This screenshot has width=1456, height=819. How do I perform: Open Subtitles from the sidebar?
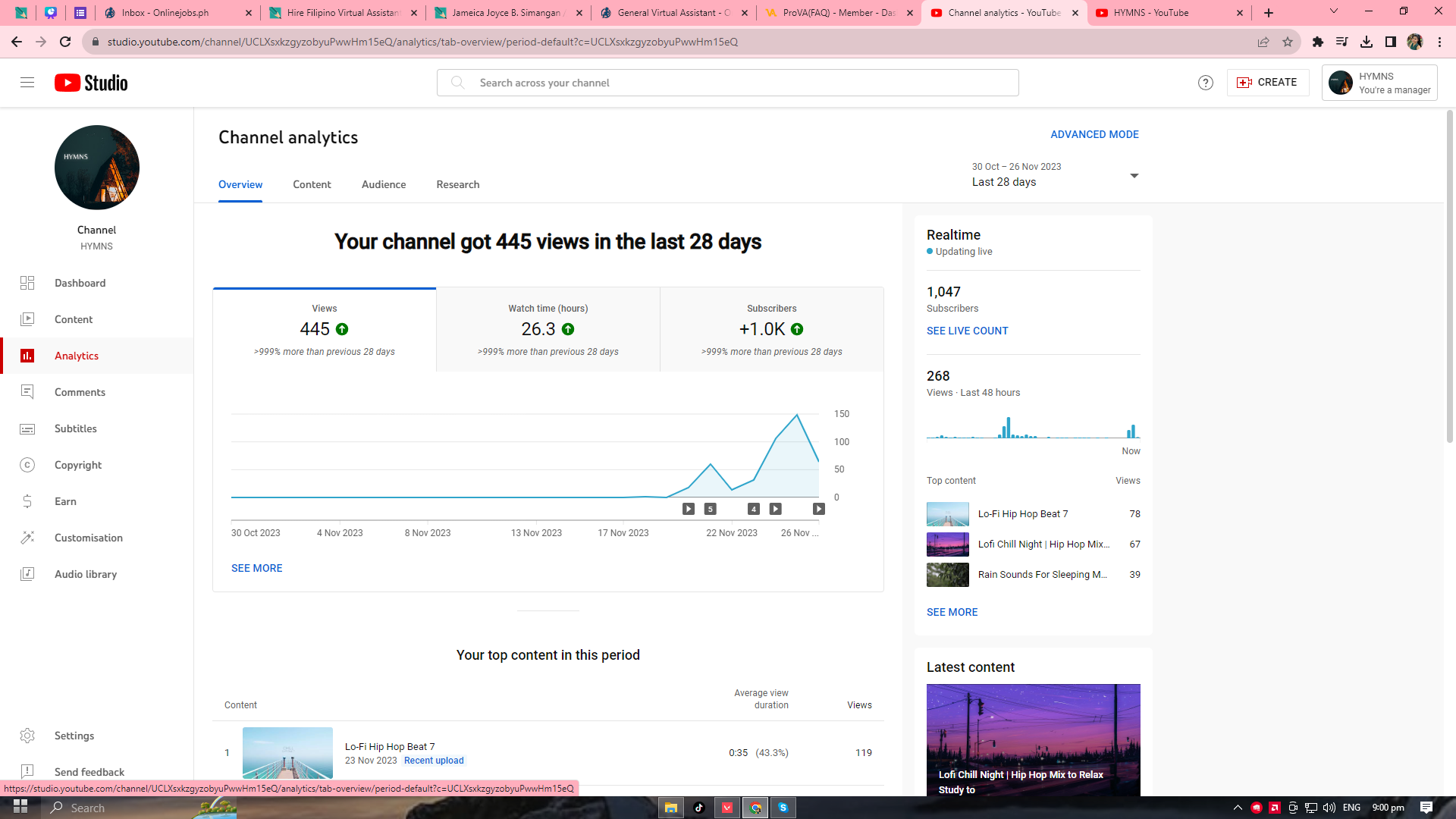coord(75,428)
